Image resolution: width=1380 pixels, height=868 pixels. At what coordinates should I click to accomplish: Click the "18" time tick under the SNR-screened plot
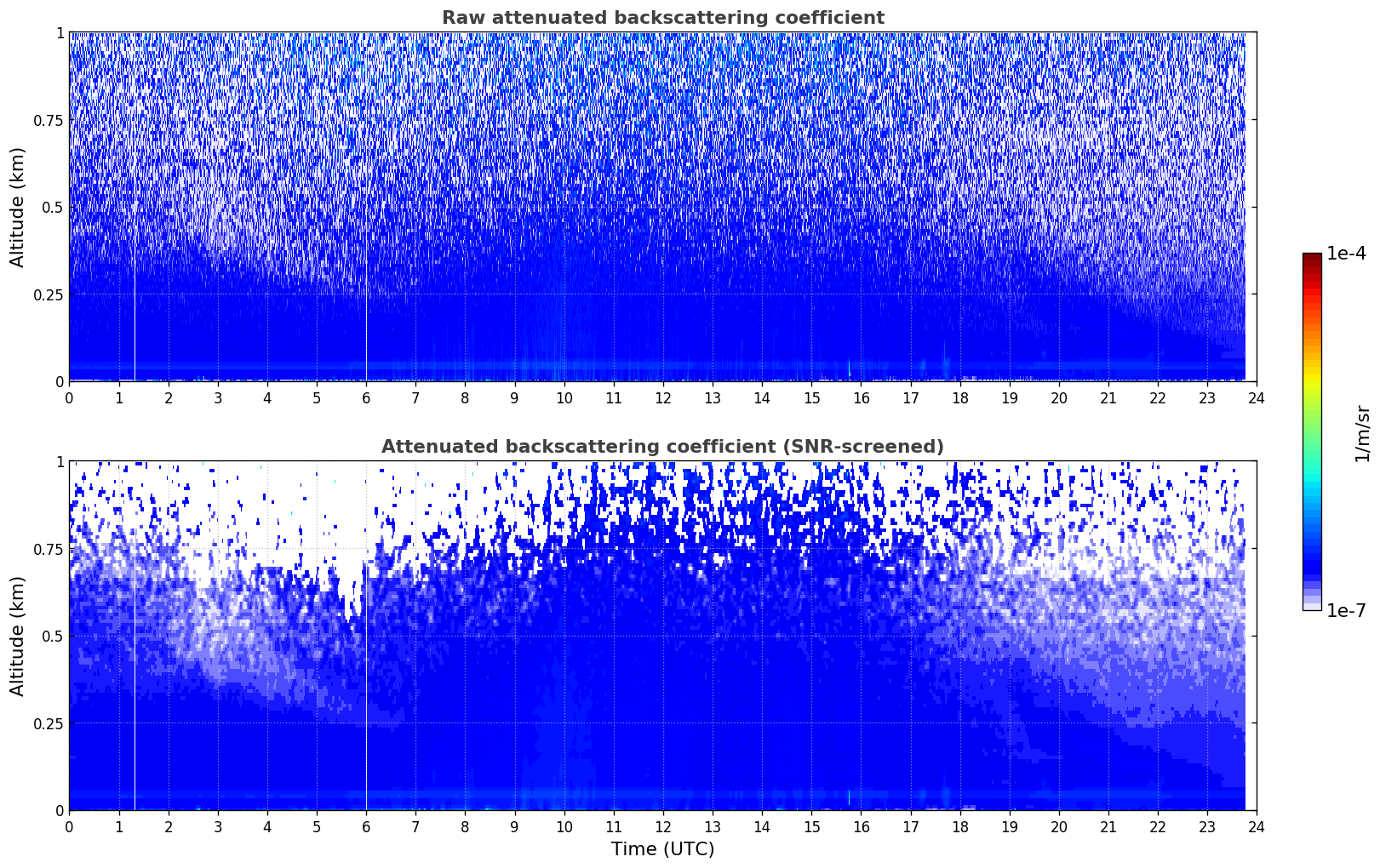[x=960, y=826]
